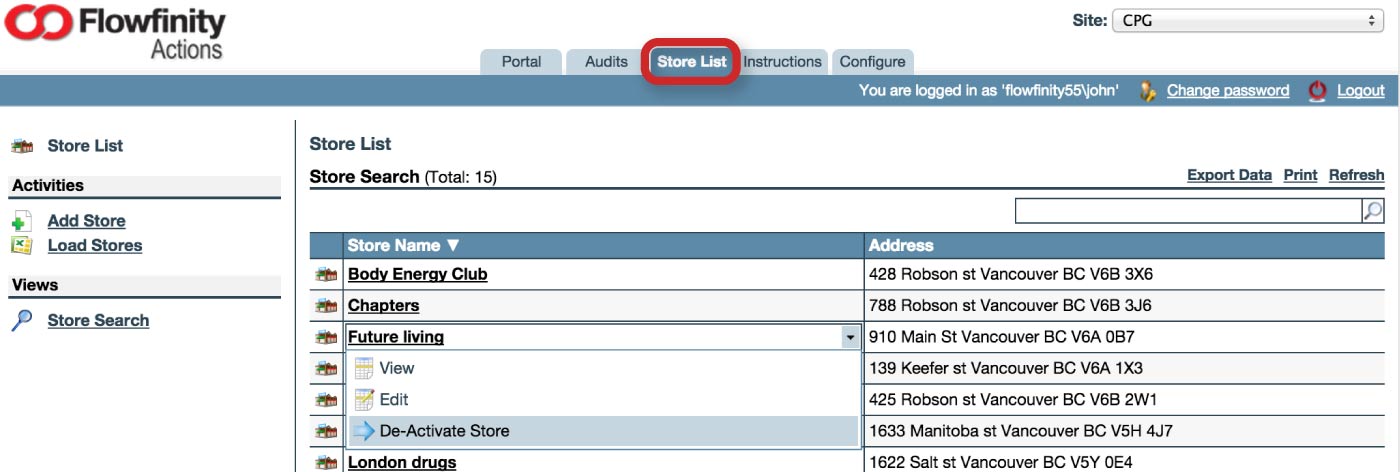Open the London drugs store link
This screenshot has height=472, width=1400.
(x=401, y=462)
